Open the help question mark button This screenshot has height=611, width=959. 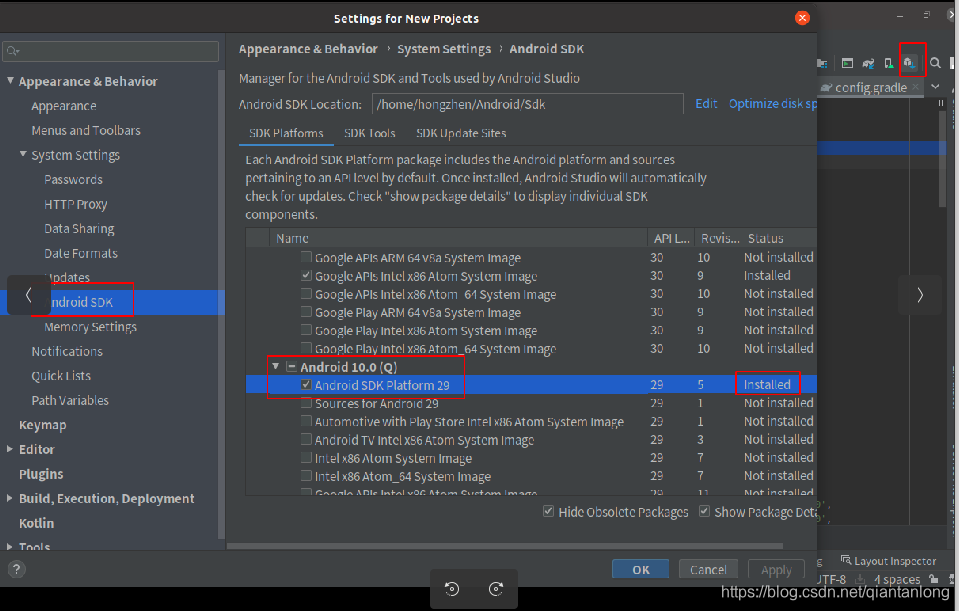click(x=17, y=569)
